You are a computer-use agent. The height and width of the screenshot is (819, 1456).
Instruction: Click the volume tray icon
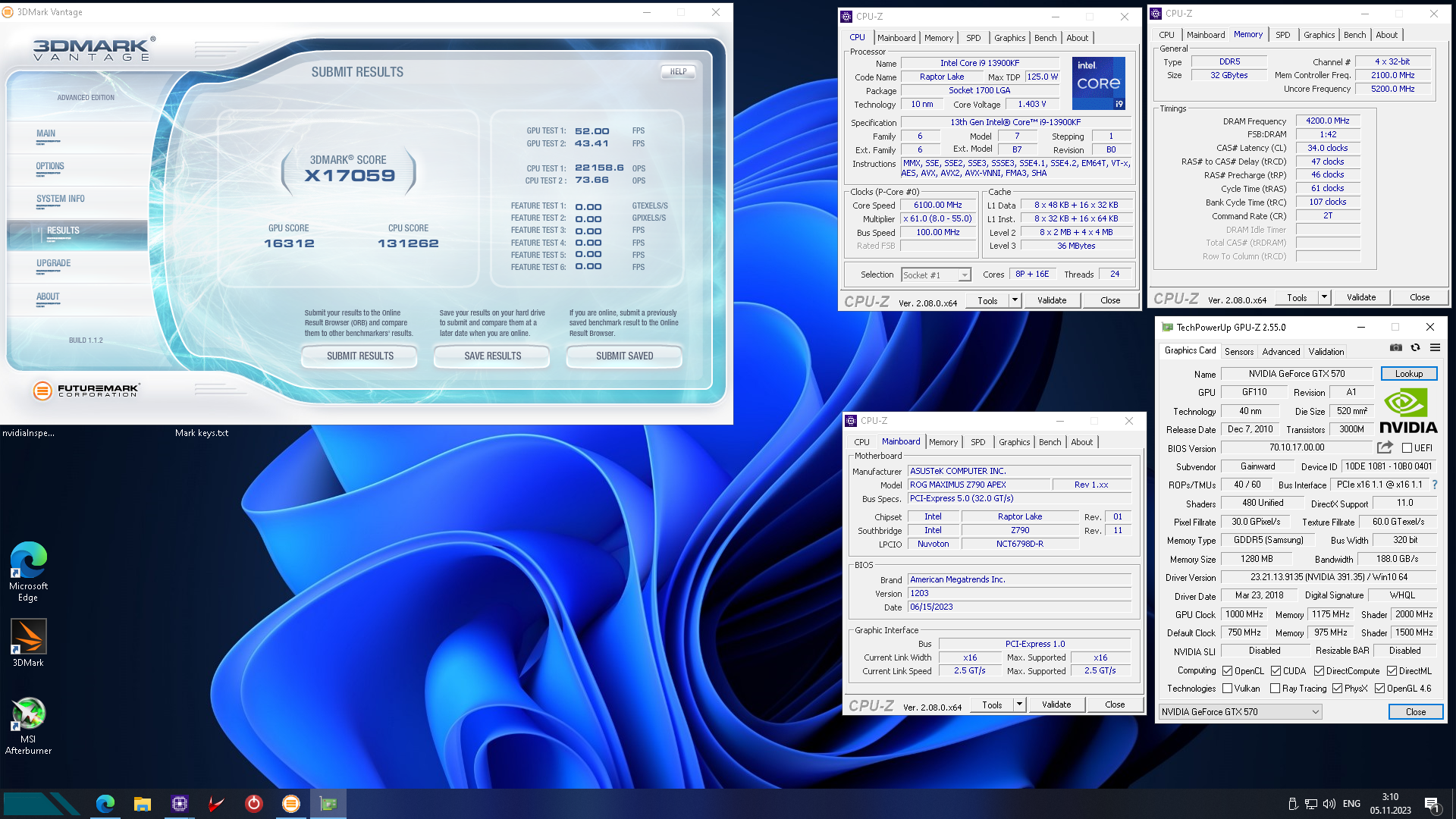coord(1329,804)
